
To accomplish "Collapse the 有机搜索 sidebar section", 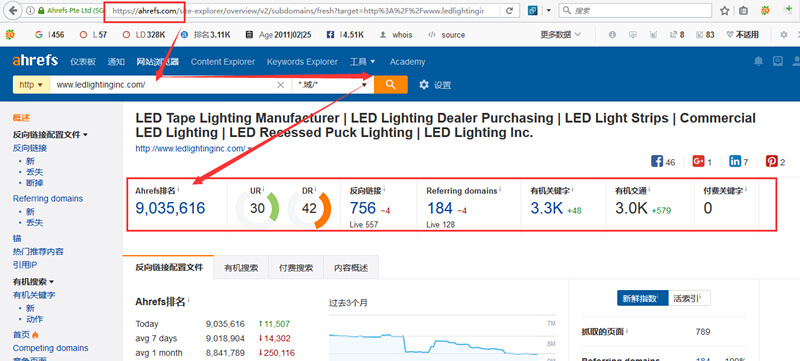I will tap(33, 281).
